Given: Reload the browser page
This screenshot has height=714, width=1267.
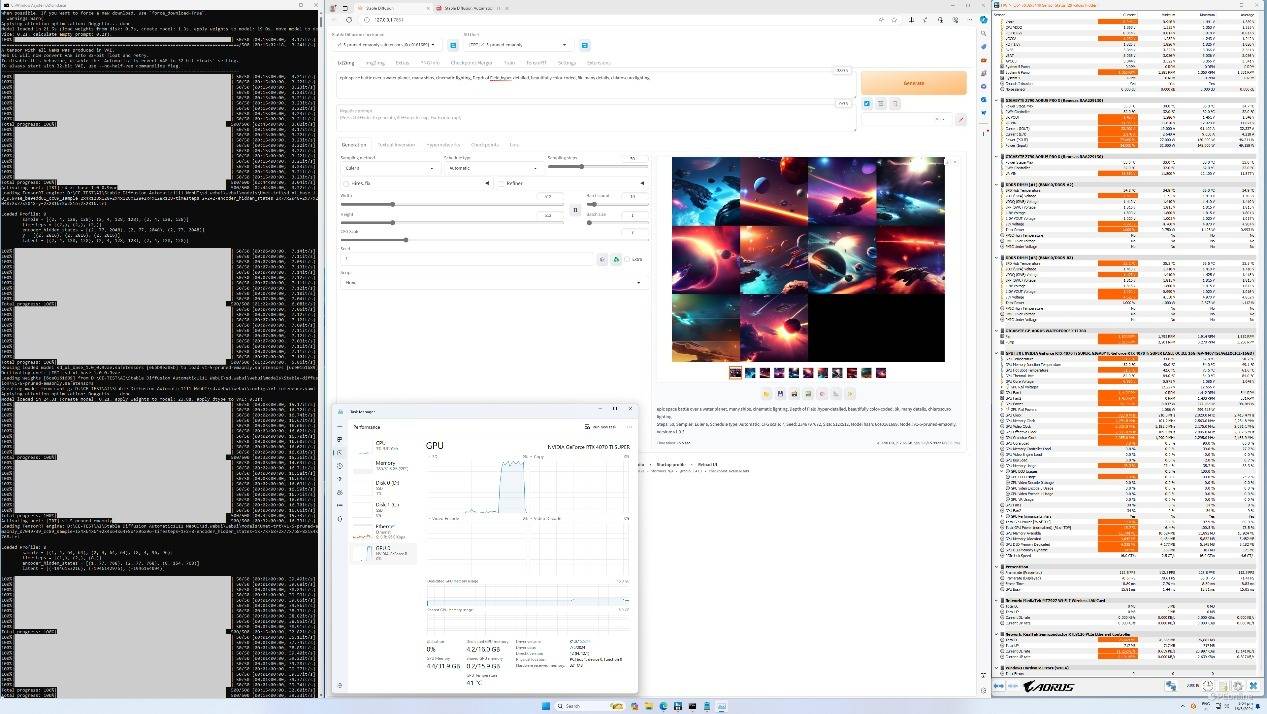Looking at the screenshot, I should [350, 20].
